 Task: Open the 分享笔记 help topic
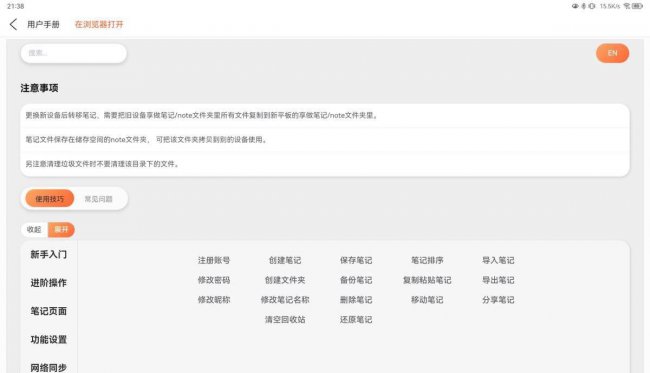pyautogui.click(x=498, y=300)
